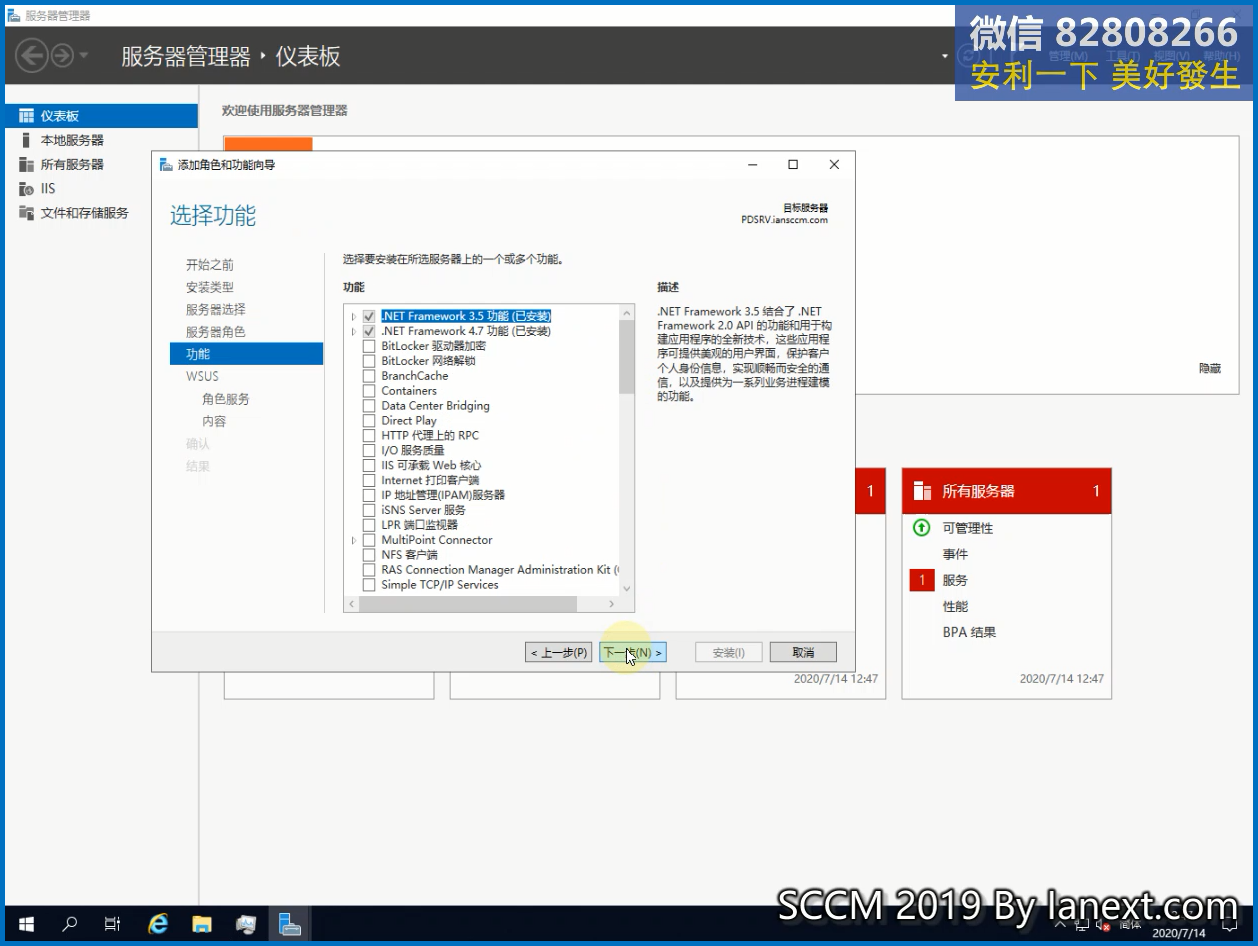Click the volume icon in system tray
Viewport: 1258px width, 946px height.
click(x=1104, y=925)
